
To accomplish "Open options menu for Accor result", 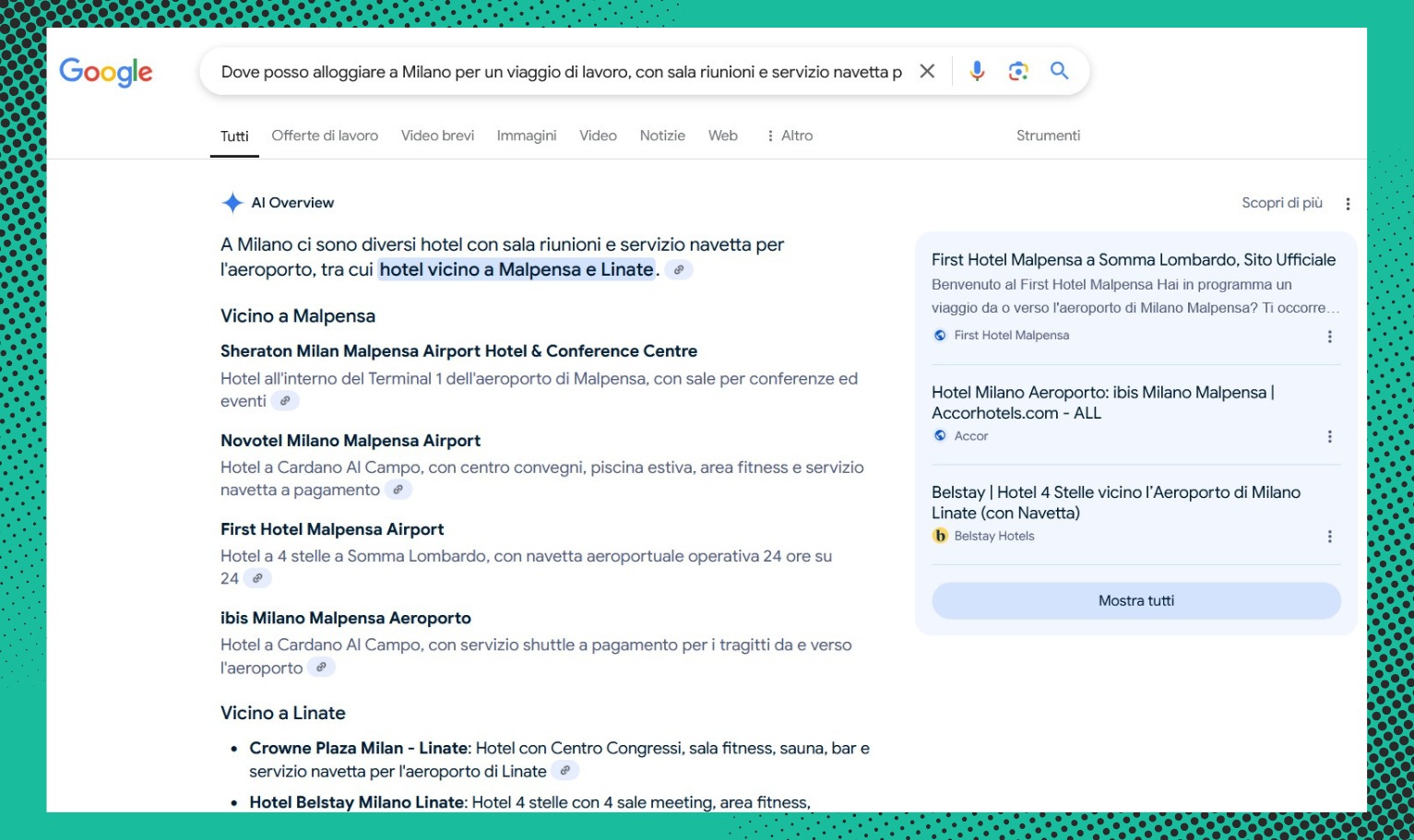I will point(1329,436).
